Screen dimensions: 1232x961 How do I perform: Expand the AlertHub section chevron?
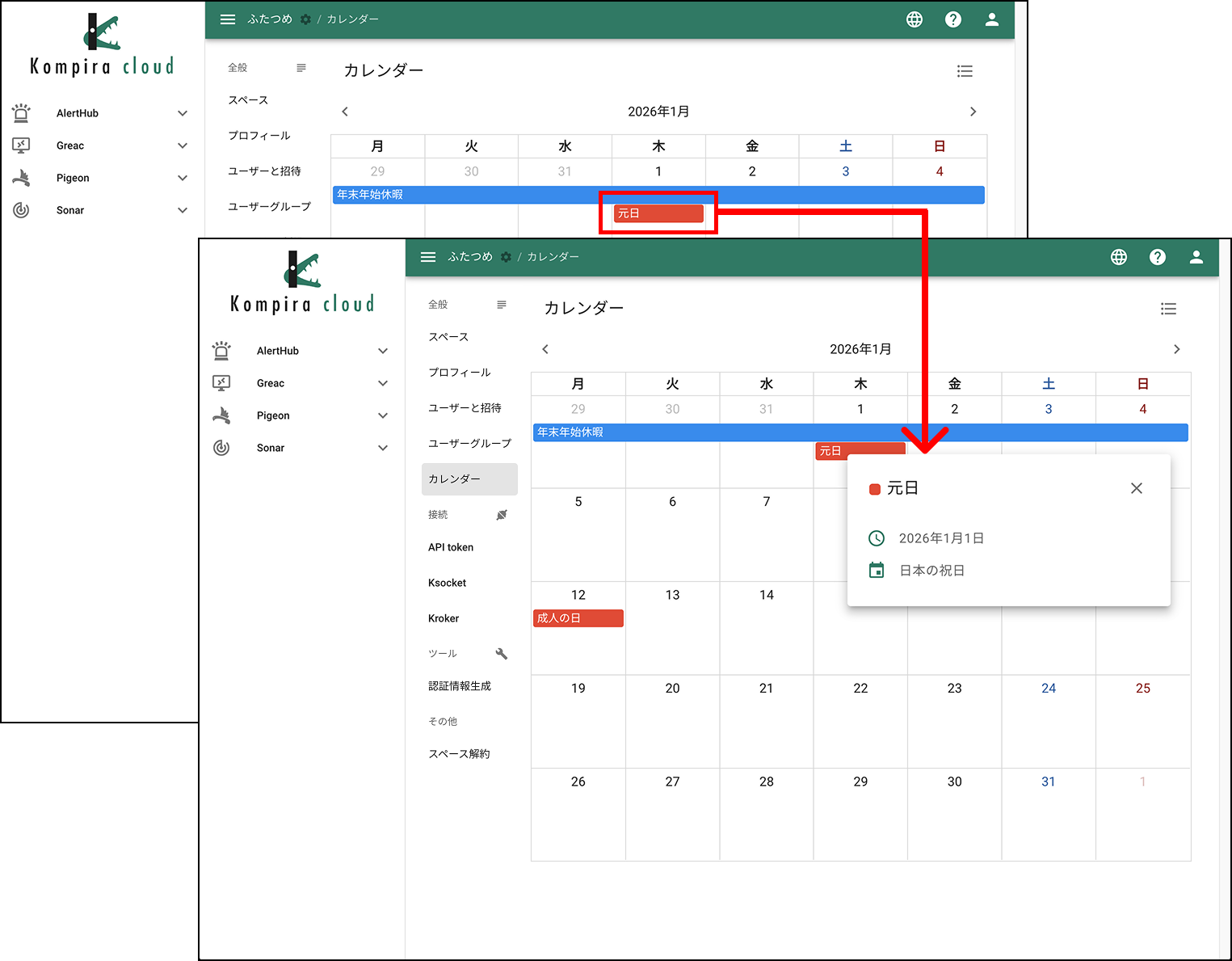click(x=382, y=350)
